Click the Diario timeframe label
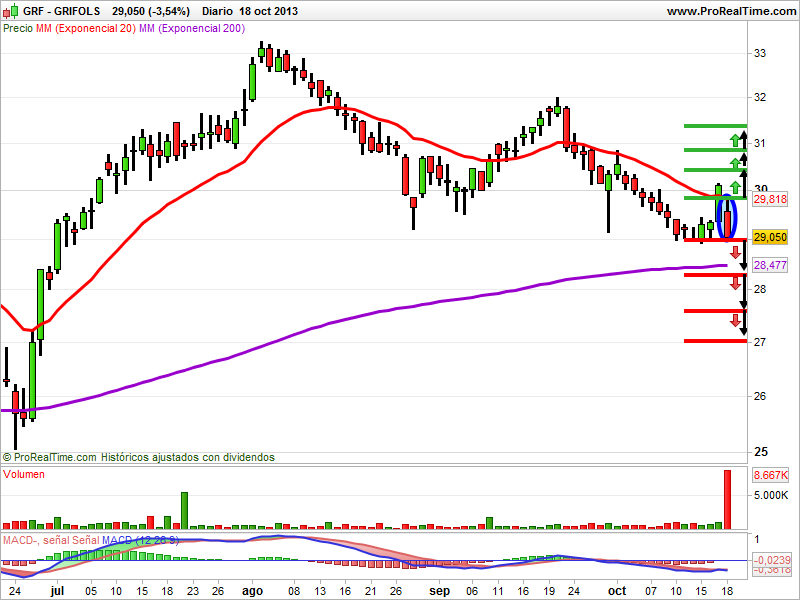The height and width of the screenshot is (600, 800). [x=218, y=11]
